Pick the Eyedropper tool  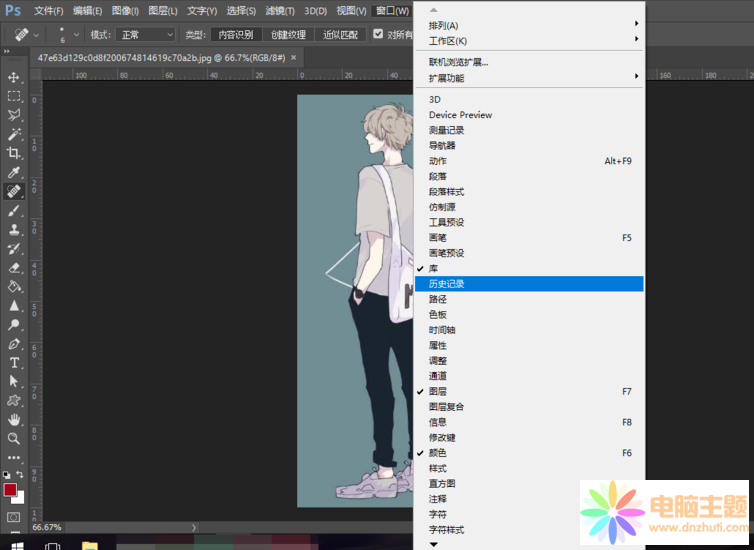[14, 172]
